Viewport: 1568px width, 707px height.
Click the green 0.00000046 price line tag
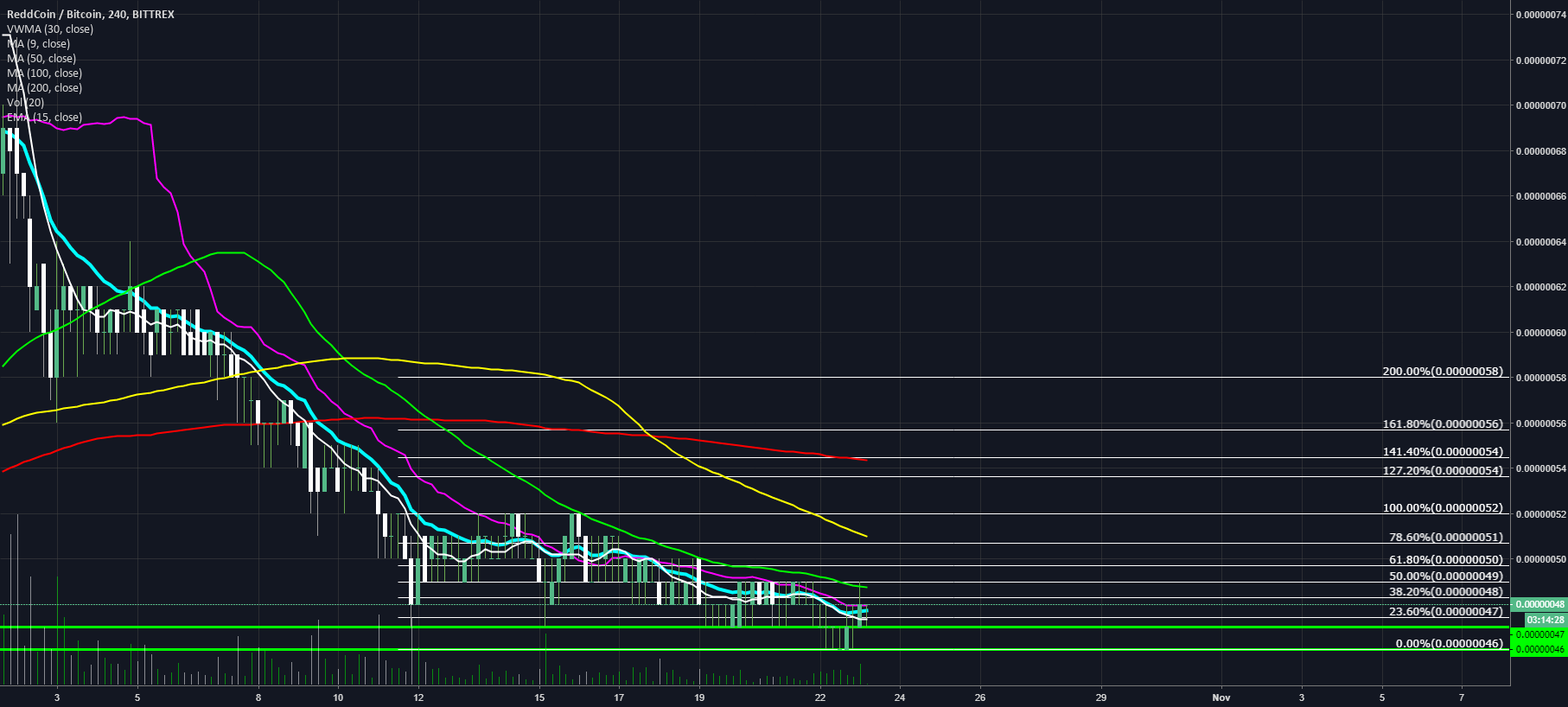[1539, 649]
